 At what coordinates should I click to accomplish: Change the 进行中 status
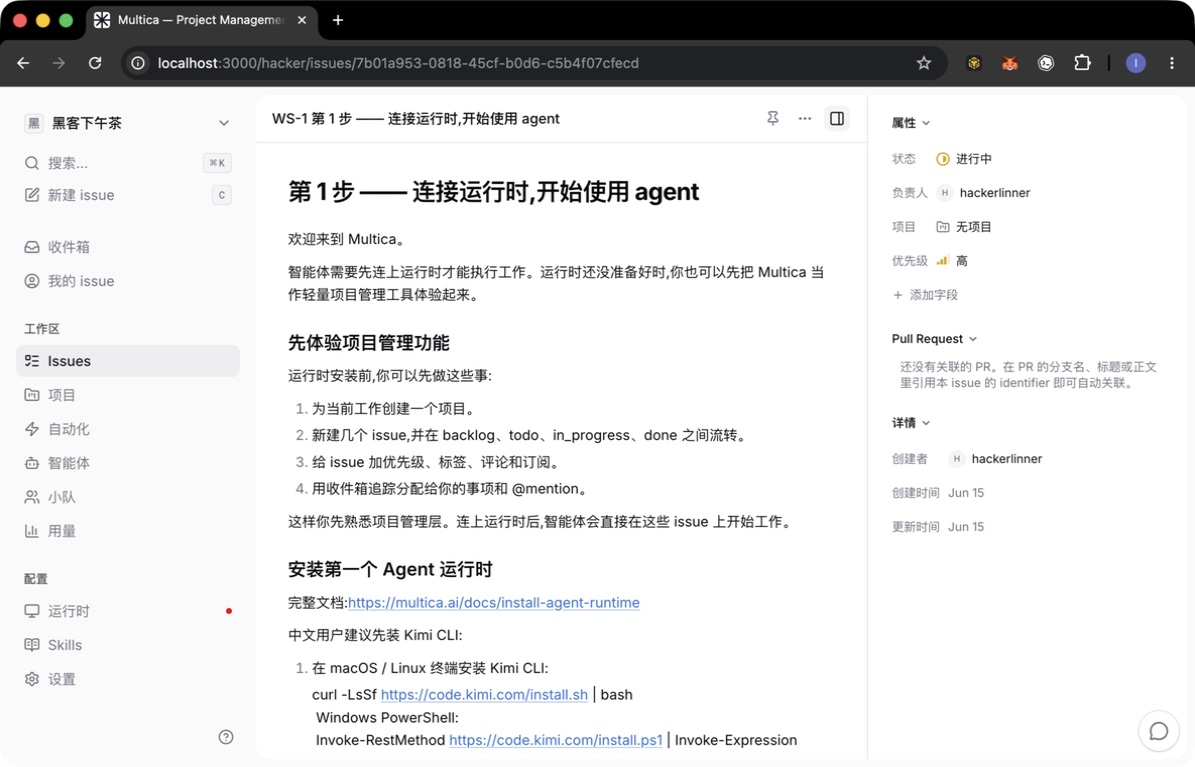(x=964, y=159)
